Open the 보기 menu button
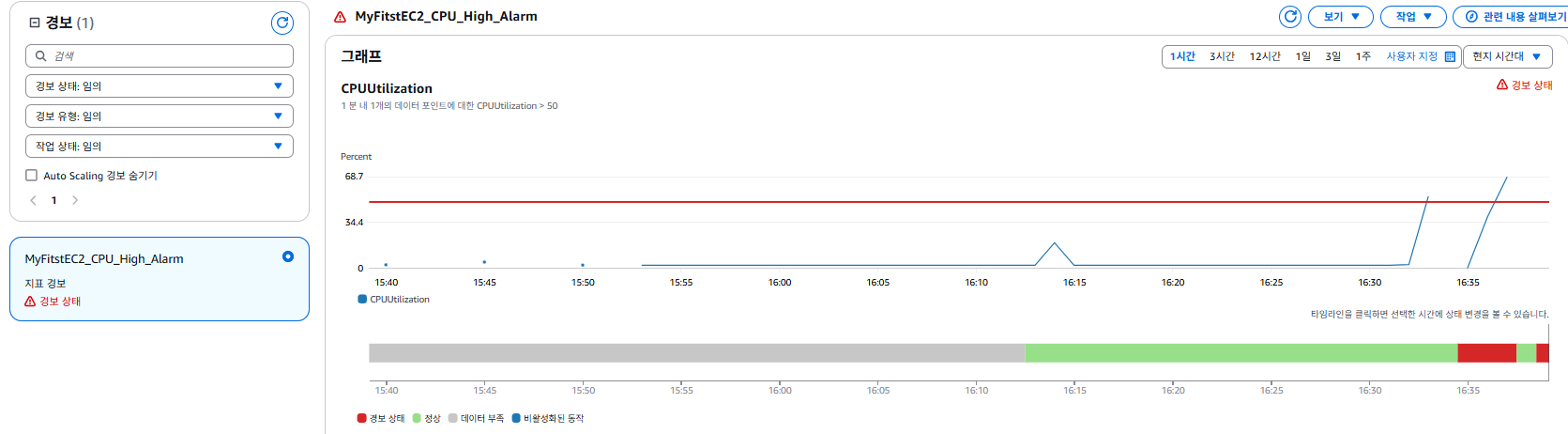Image resolution: width=1568 pixels, height=434 pixels. click(1341, 17)
